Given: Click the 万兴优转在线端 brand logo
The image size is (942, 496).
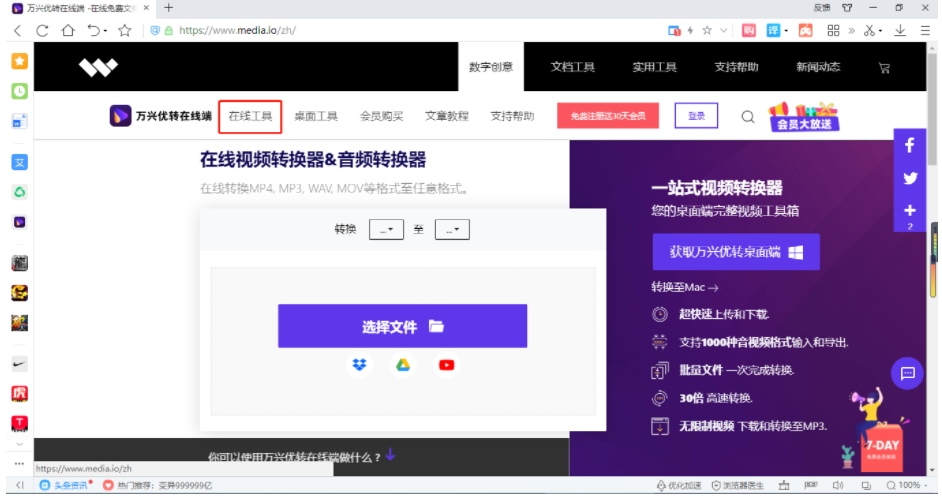Looking at the screenshot, I should [x=160, y=116].
